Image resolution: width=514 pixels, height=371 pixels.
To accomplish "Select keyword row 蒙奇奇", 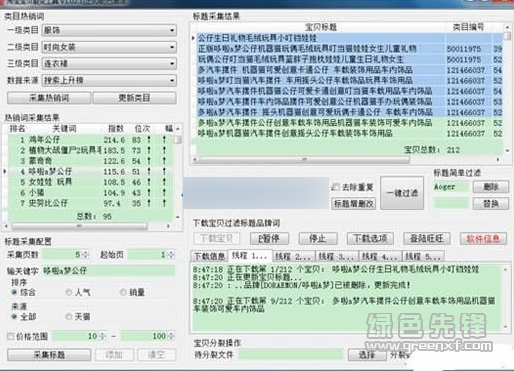I will pos(91,161).
